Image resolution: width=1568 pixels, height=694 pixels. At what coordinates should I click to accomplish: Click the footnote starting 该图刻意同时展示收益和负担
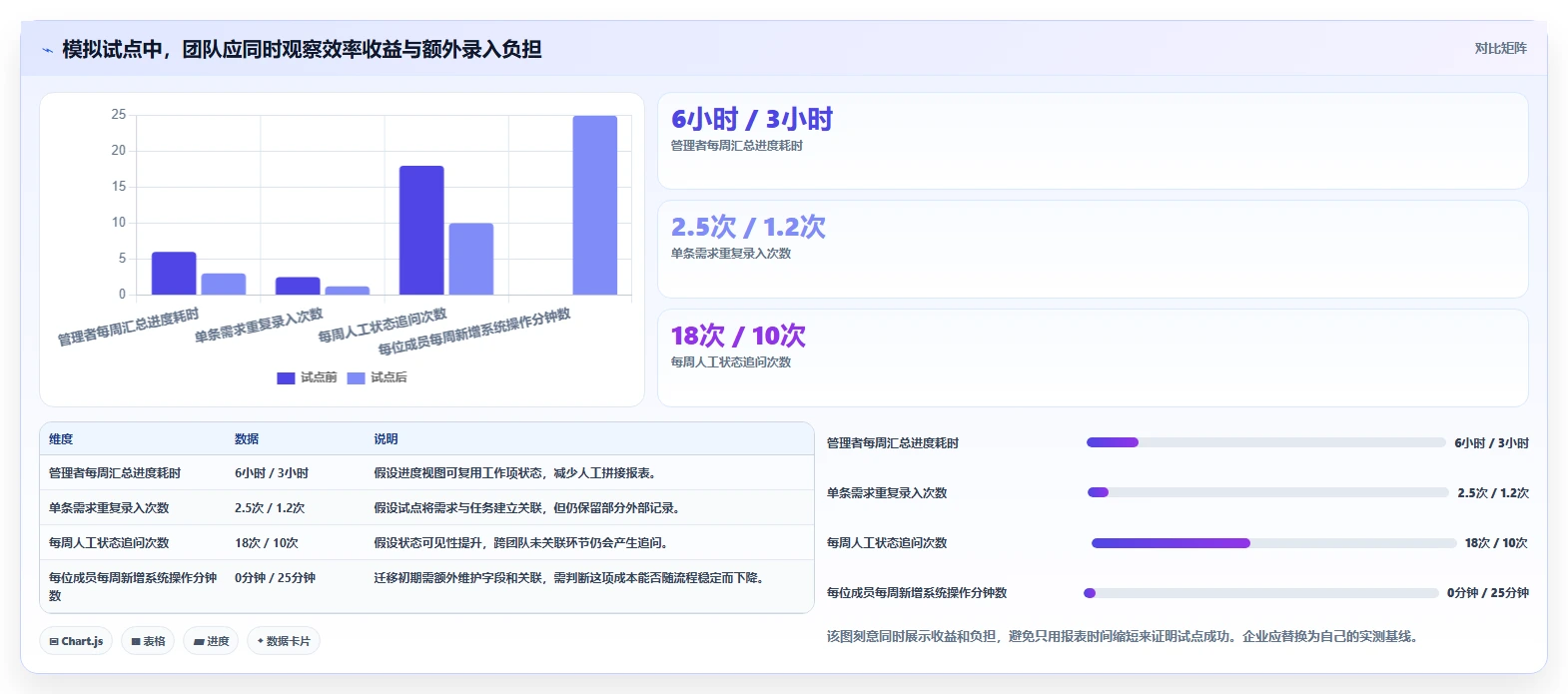coord(1122,637)
